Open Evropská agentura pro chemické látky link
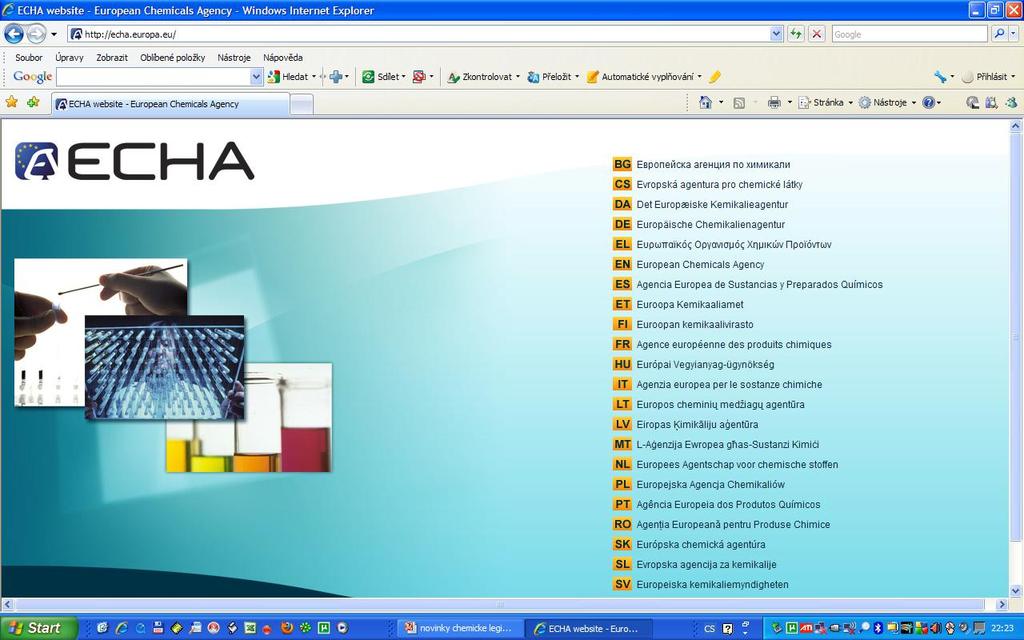 click(719, 185)
